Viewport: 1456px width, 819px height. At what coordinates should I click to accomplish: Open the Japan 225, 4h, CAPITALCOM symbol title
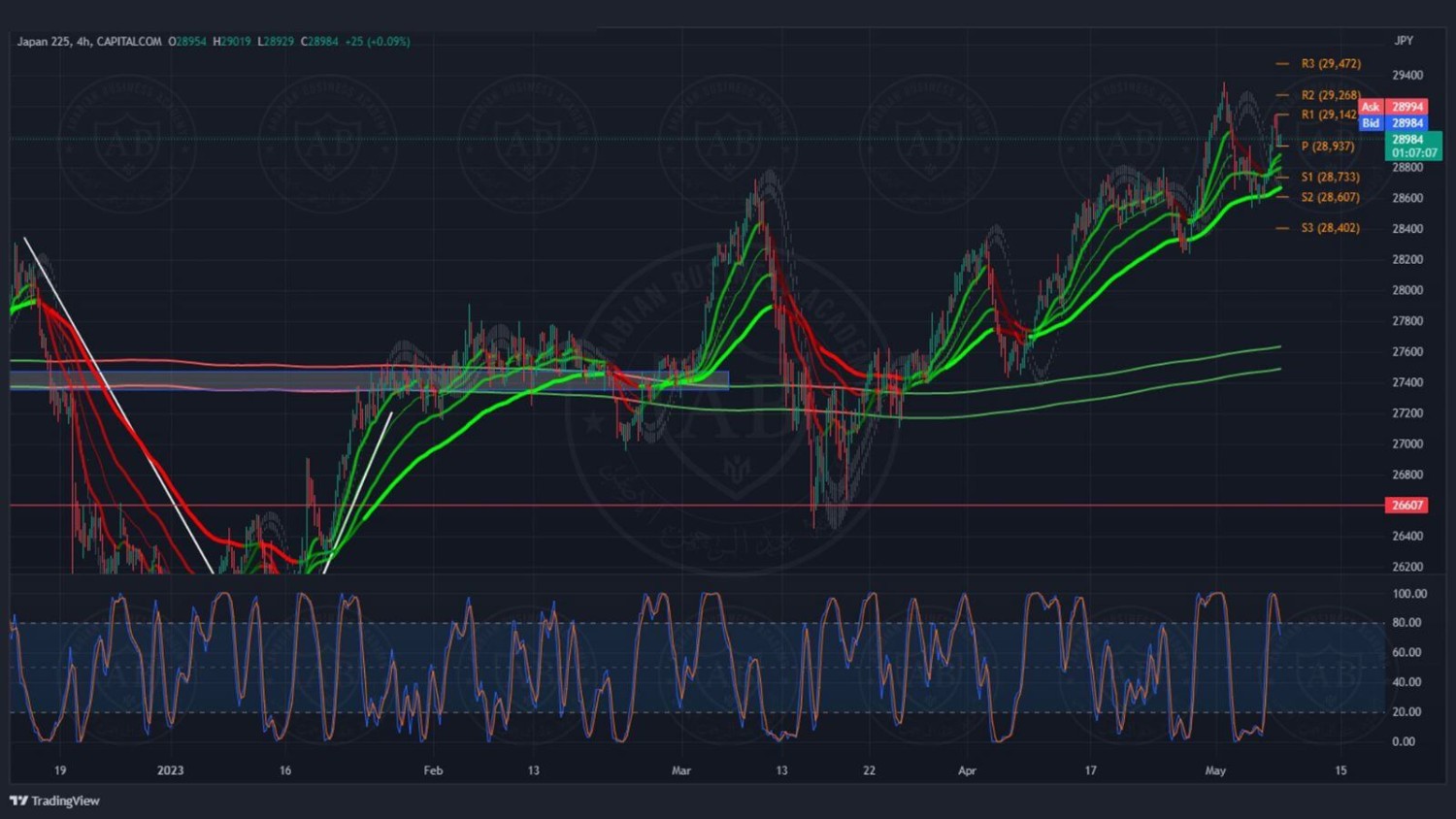[89, 42]
